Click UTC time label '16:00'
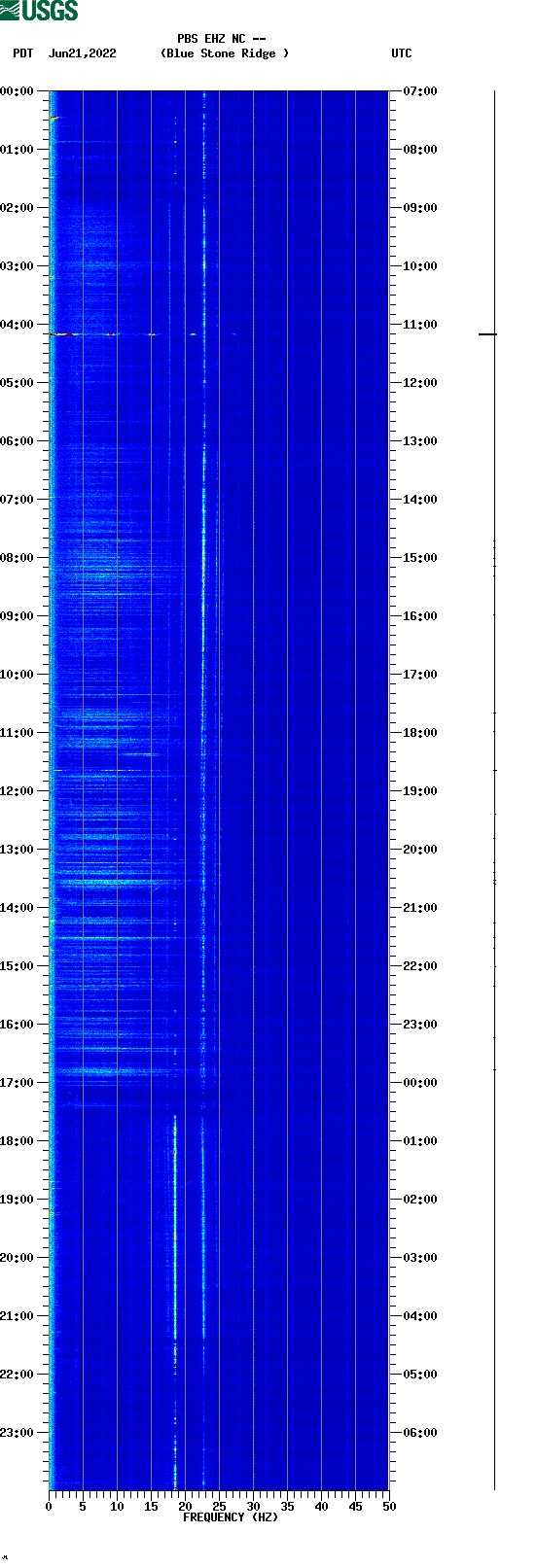 [x=420, y=616]
